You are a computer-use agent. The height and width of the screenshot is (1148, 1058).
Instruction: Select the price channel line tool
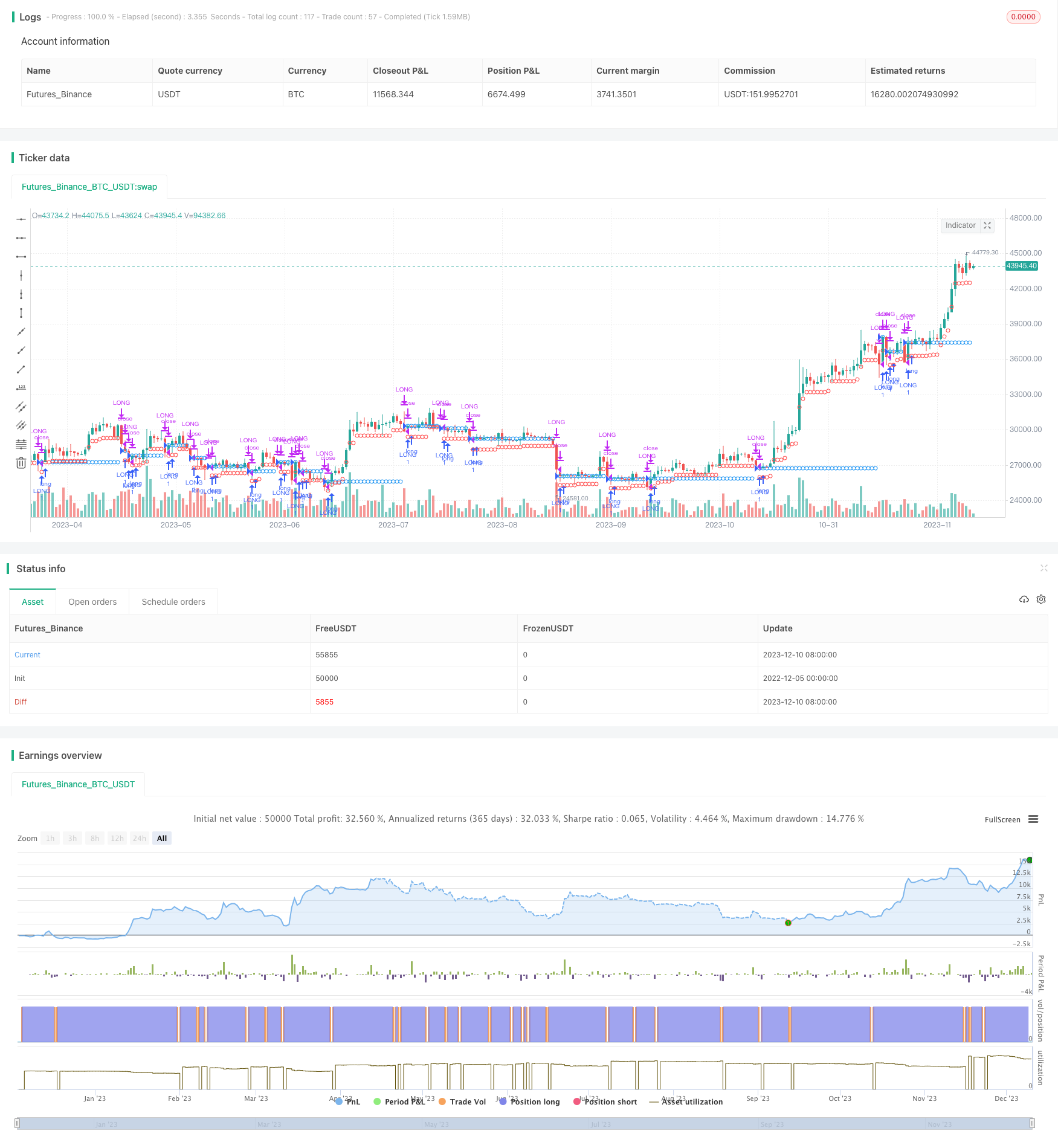tap(21, 407)
